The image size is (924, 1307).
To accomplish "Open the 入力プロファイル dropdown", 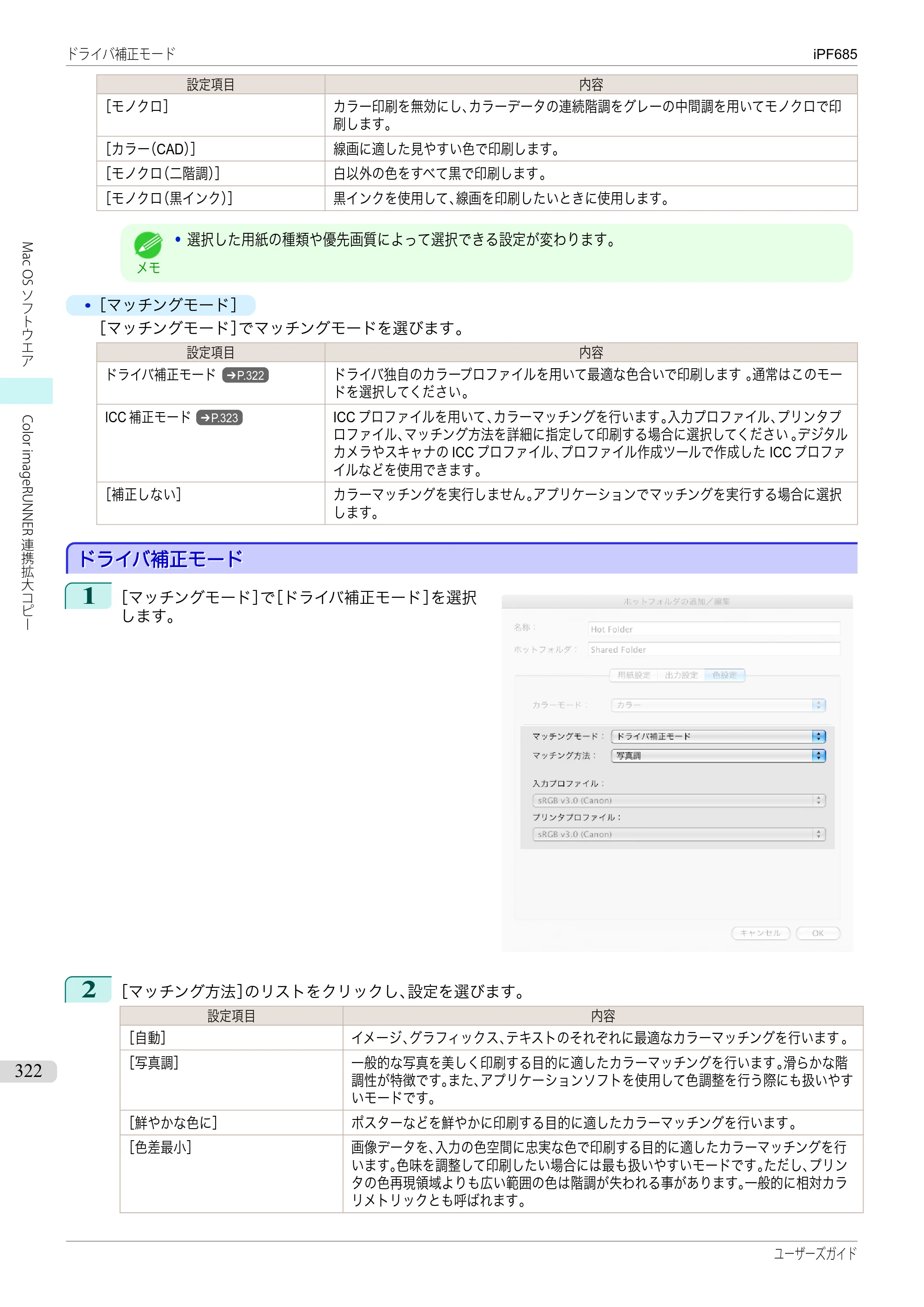I will [679, 800].
